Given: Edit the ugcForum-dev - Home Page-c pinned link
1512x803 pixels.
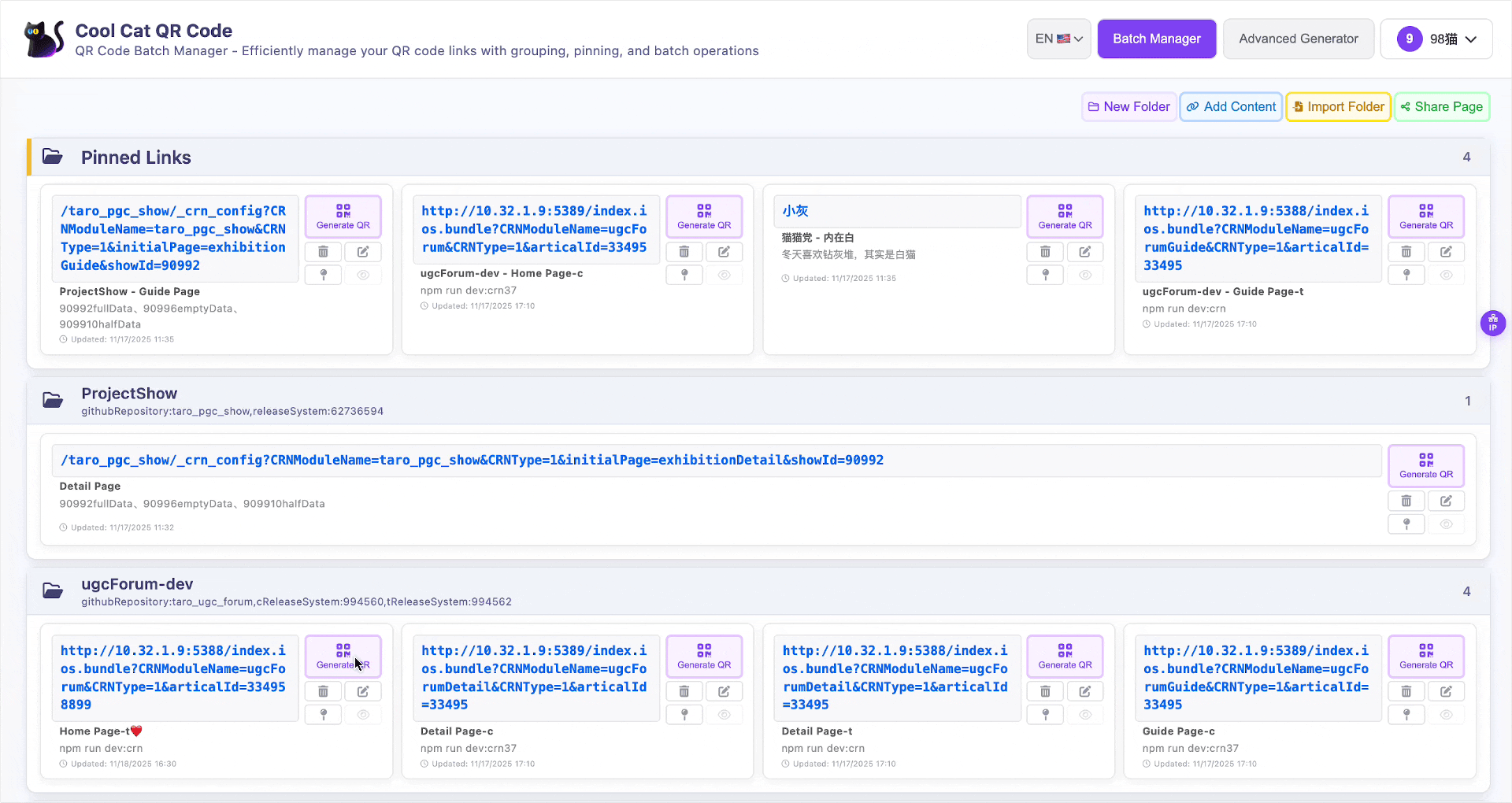Looking at the screenshot, I should pos(724,252).
